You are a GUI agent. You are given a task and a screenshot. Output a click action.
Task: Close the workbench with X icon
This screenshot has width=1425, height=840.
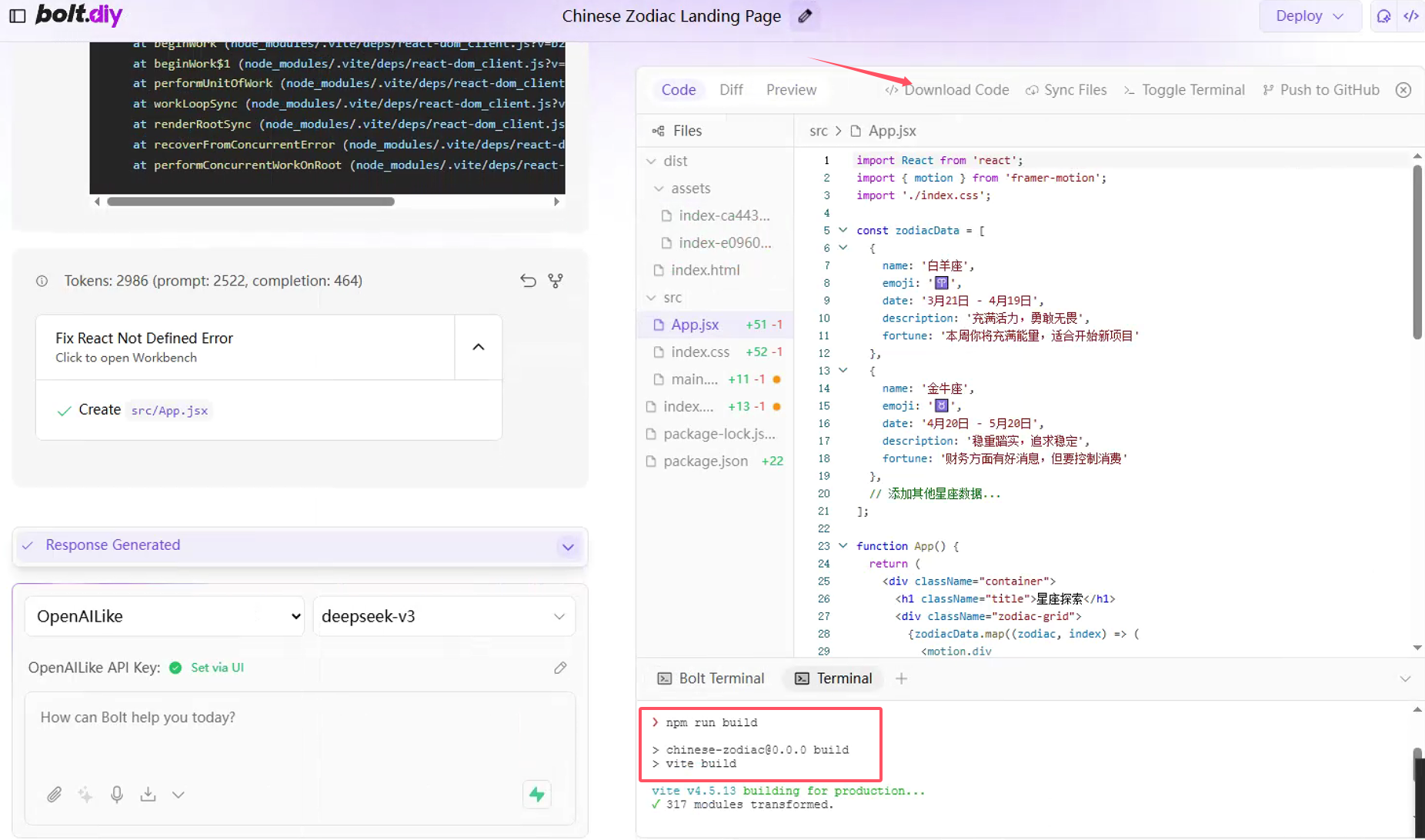coord(1403,90)
